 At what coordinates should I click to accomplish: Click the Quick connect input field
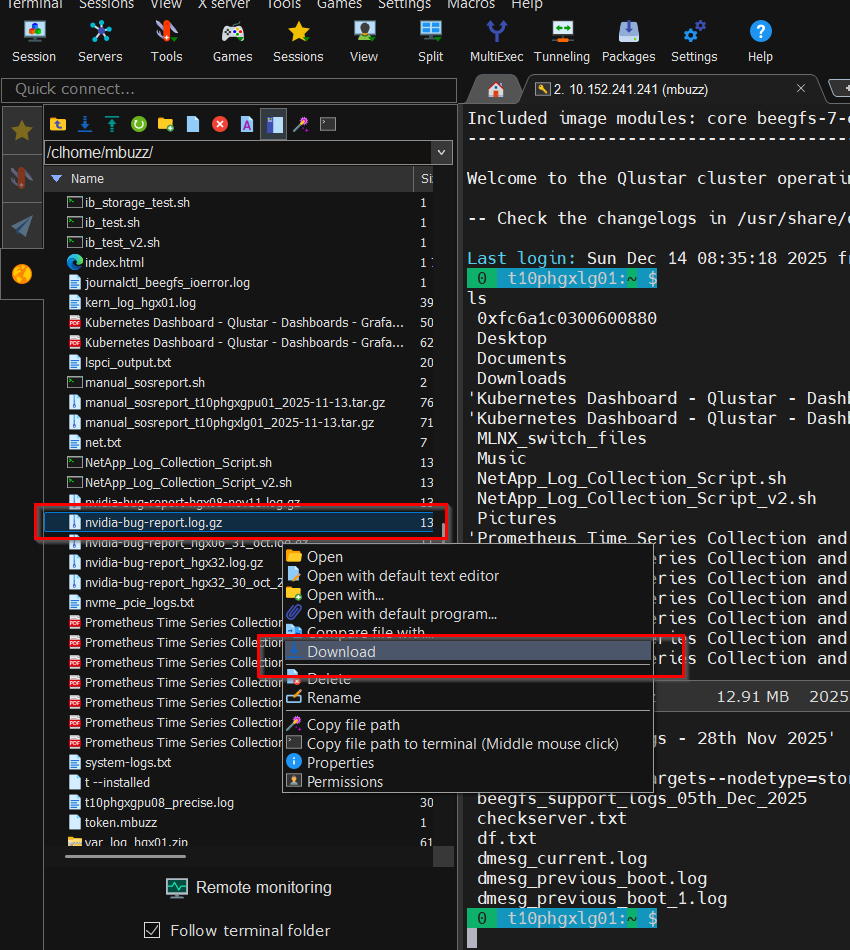pyautogui.click(x=228, y=89)
